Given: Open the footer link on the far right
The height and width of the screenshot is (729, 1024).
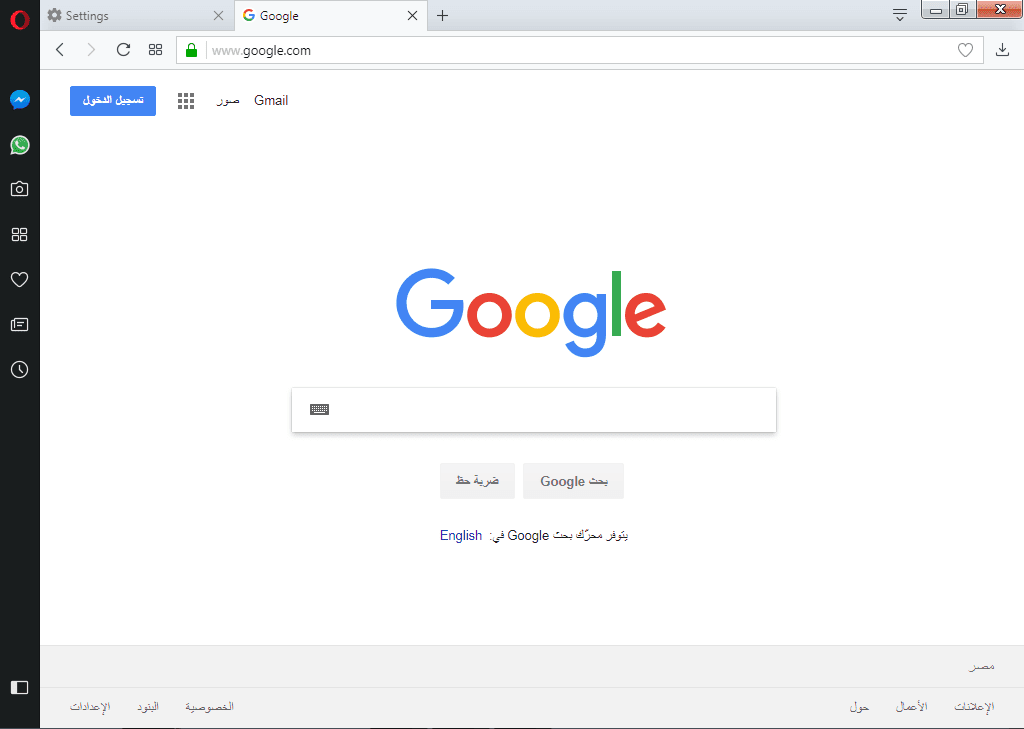Looking at the screenshot, I should point(974,707).
